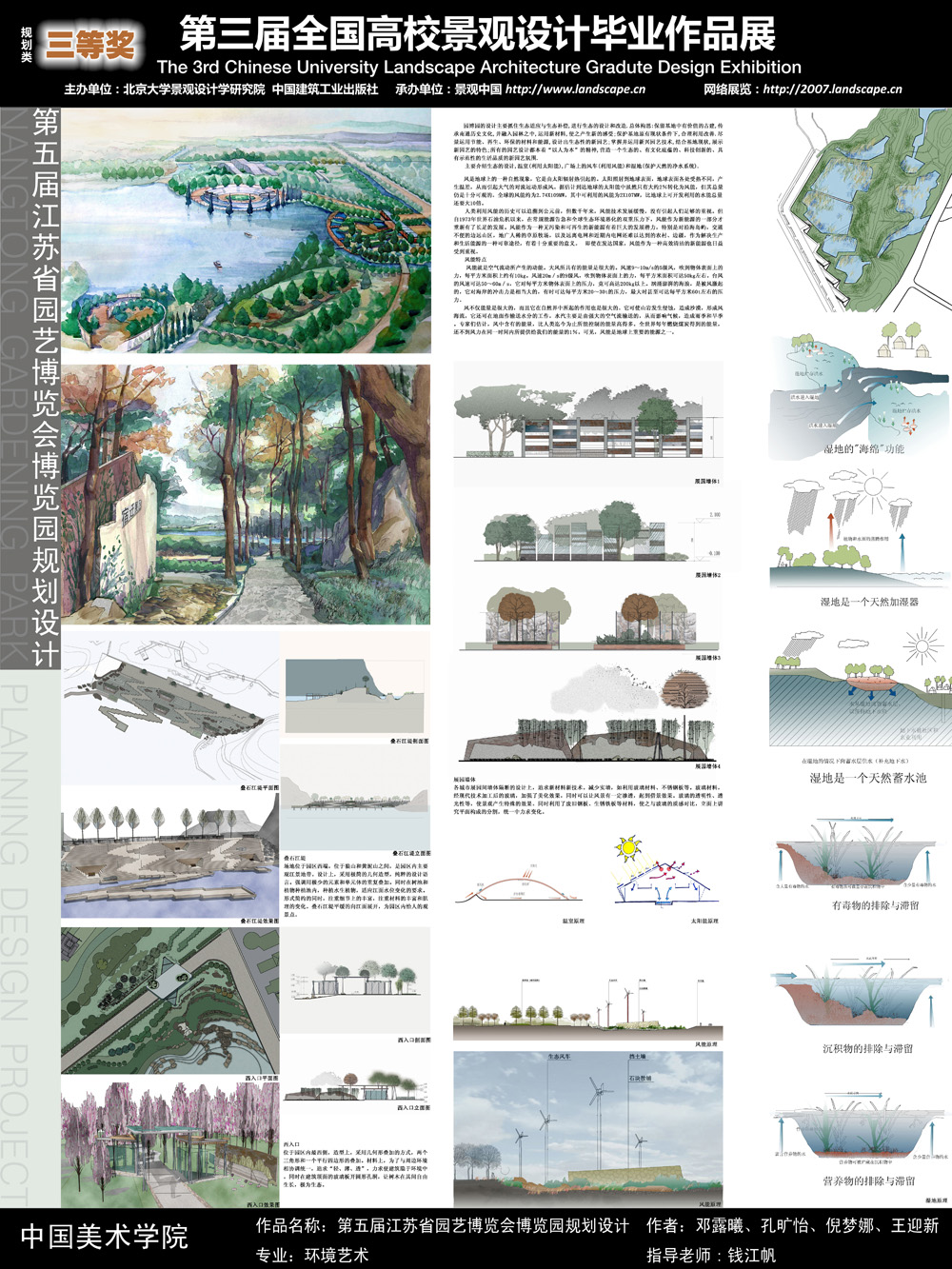Click the 叠石江堤平面图 caption
The width and height of the screenshot is (952, 1269).
(260, 788)
